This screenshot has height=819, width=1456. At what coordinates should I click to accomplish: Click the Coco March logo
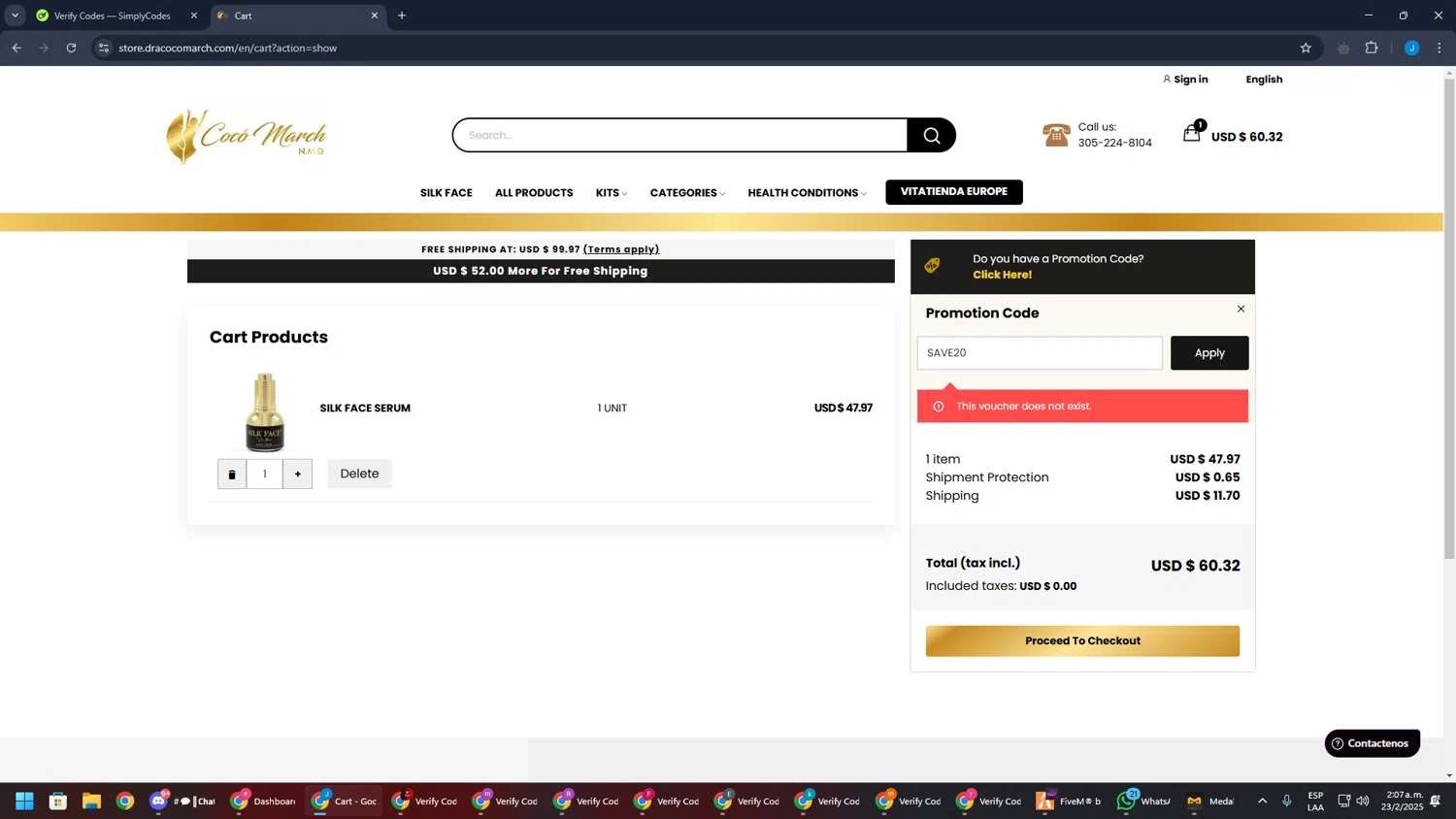pyautogui.click(x=247, y=136)
